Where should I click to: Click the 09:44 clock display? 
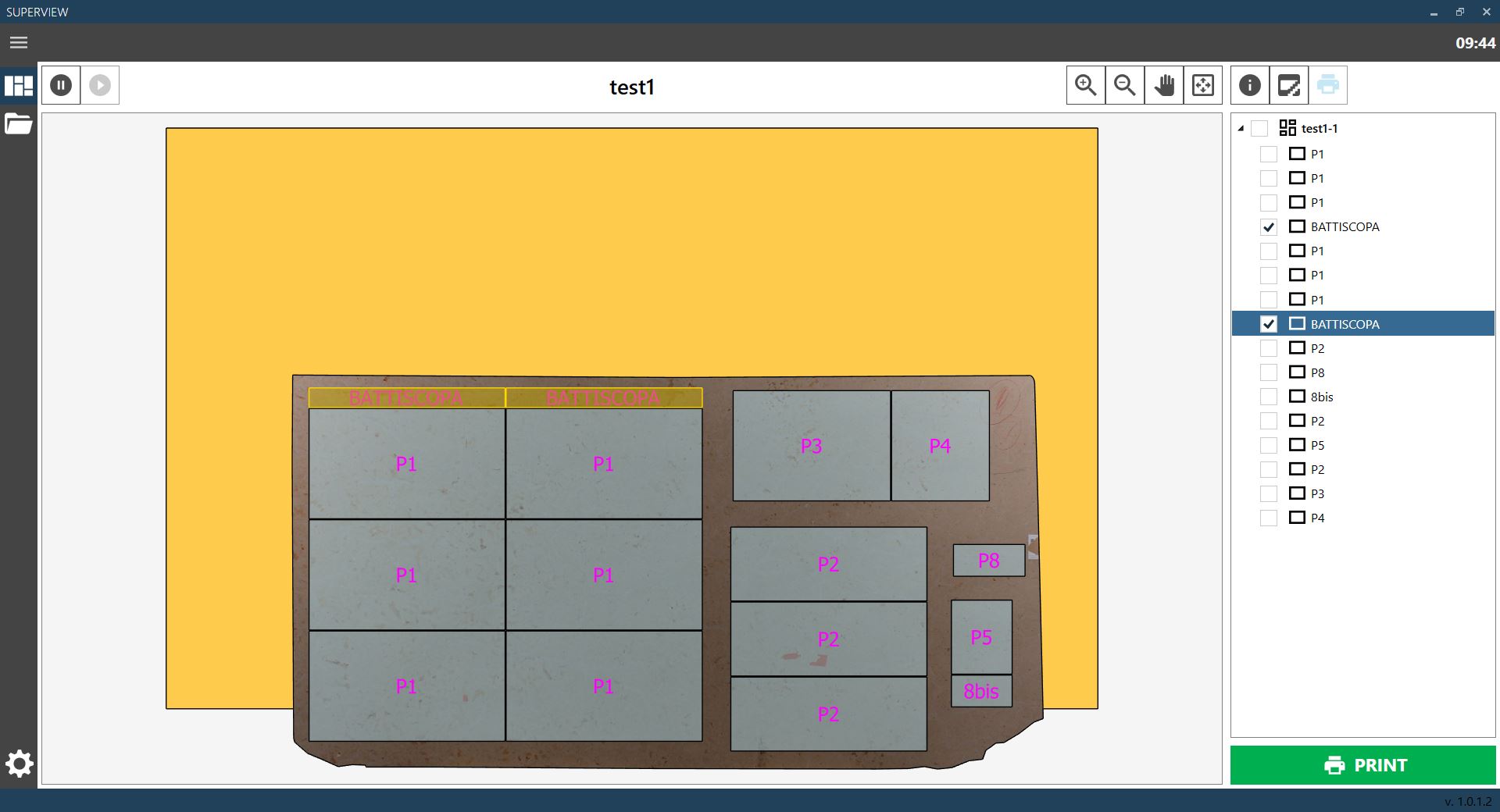[1475, 43]
